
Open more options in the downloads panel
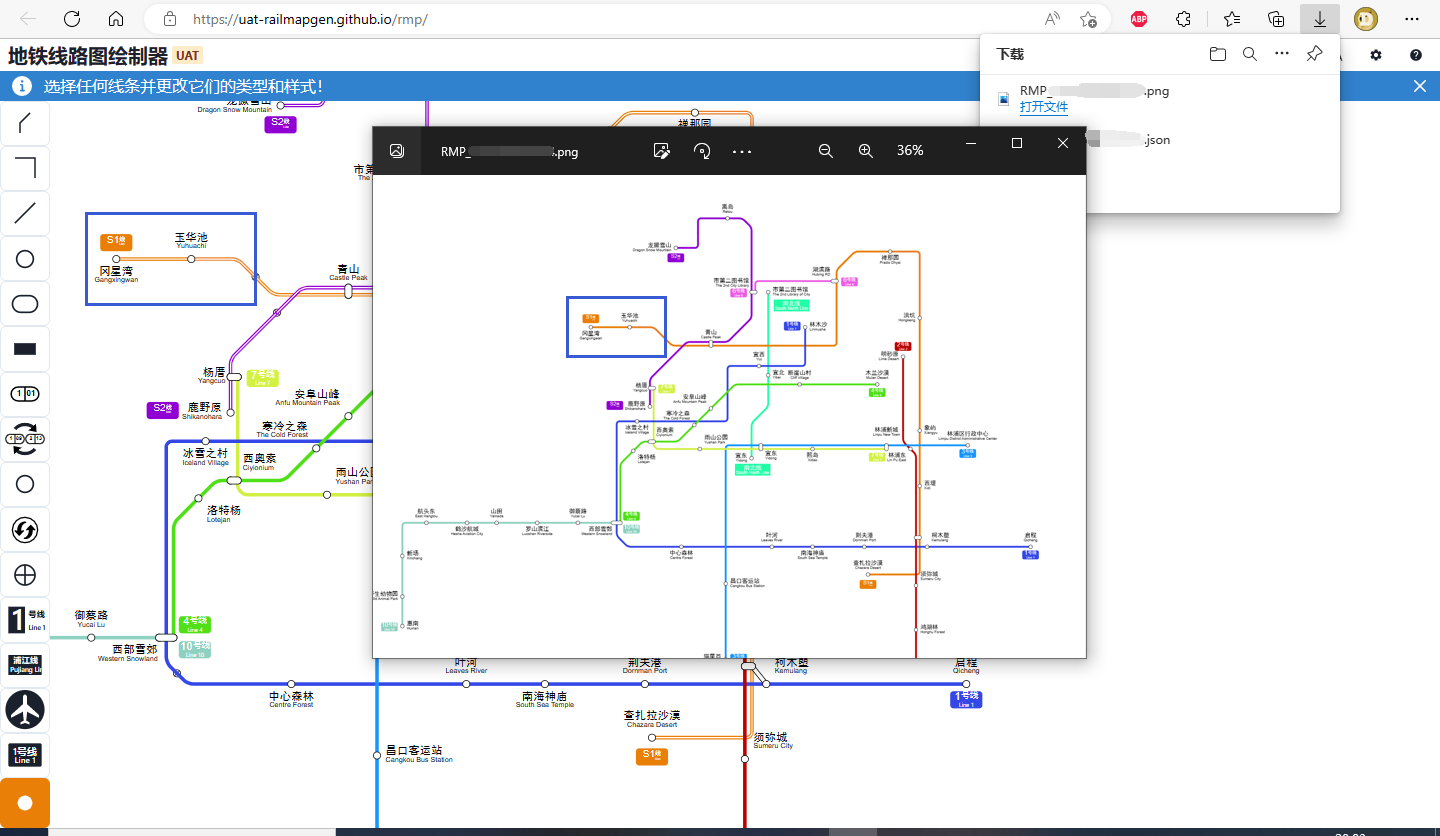(1282, 54)
